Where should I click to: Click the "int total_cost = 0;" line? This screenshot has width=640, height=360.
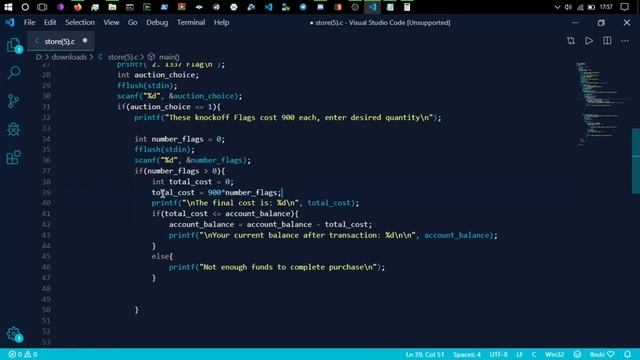pos(193,182)
